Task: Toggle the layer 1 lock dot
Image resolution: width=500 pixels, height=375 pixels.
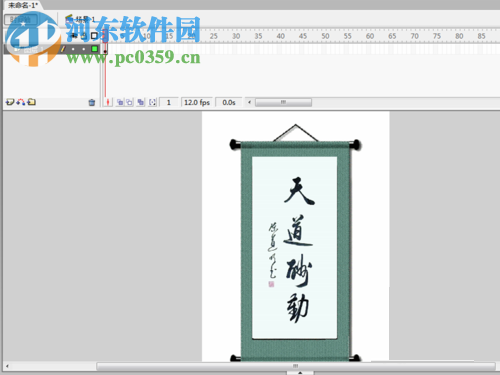Action: point(84,49)
